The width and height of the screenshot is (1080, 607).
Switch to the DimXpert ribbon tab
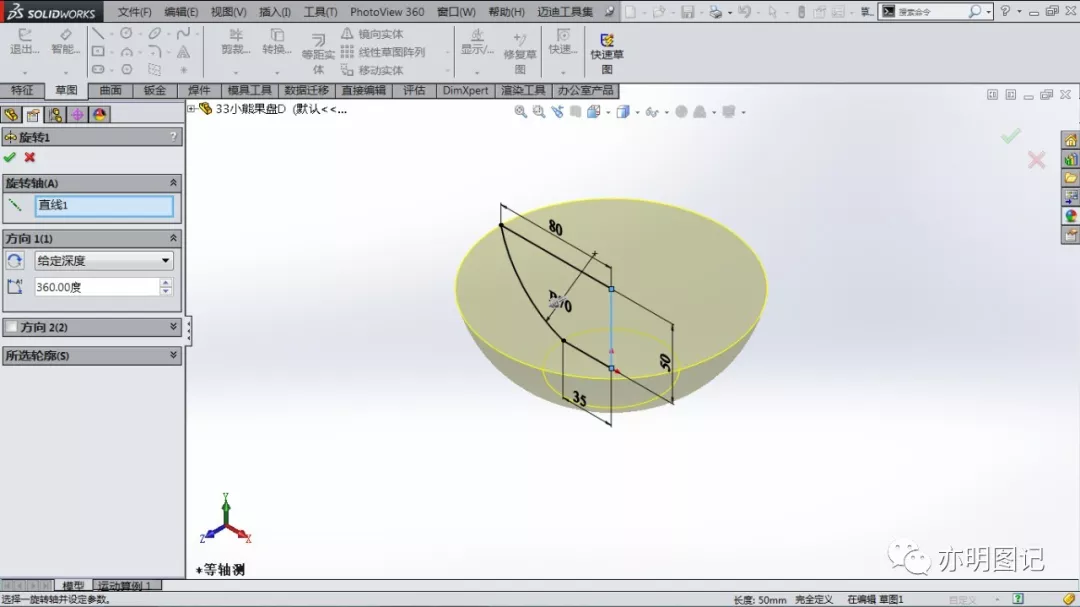[x=466, y=90]
